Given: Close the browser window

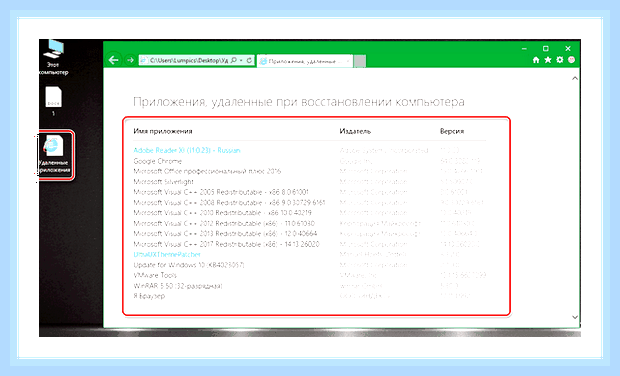Looking at the screenshot, I should (568, 49).
